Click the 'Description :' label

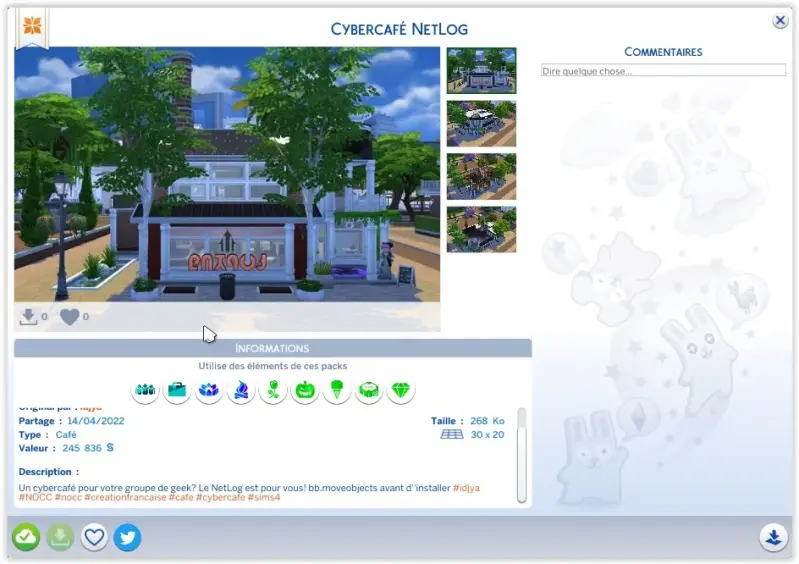49,472
